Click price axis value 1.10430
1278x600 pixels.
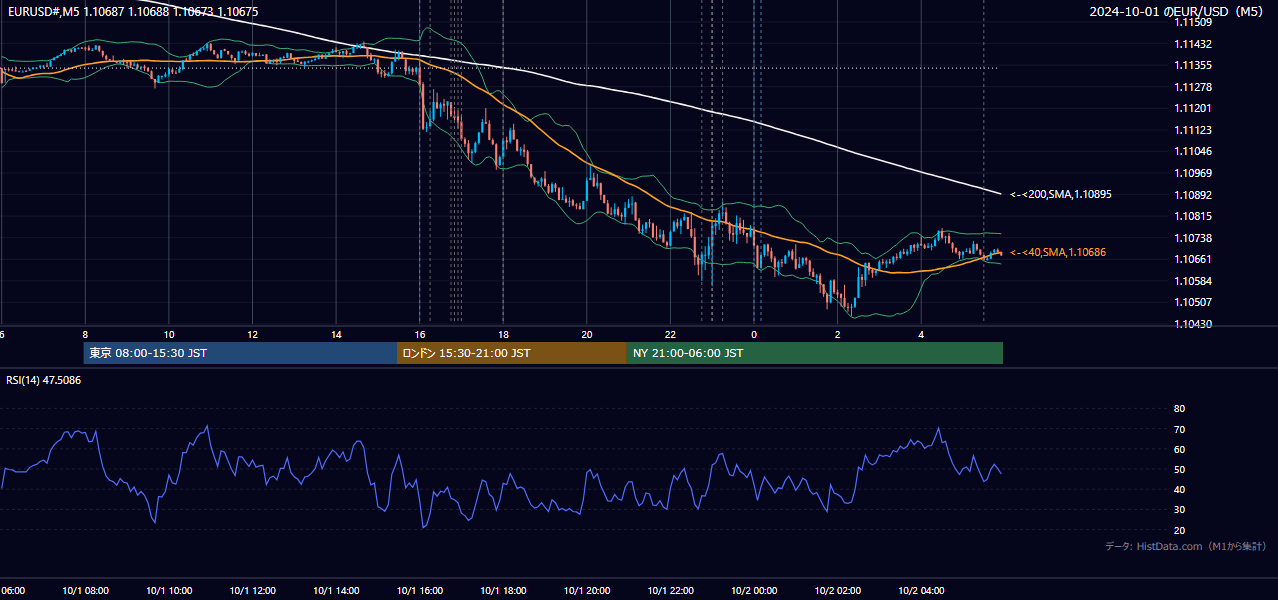(1193, 324)
